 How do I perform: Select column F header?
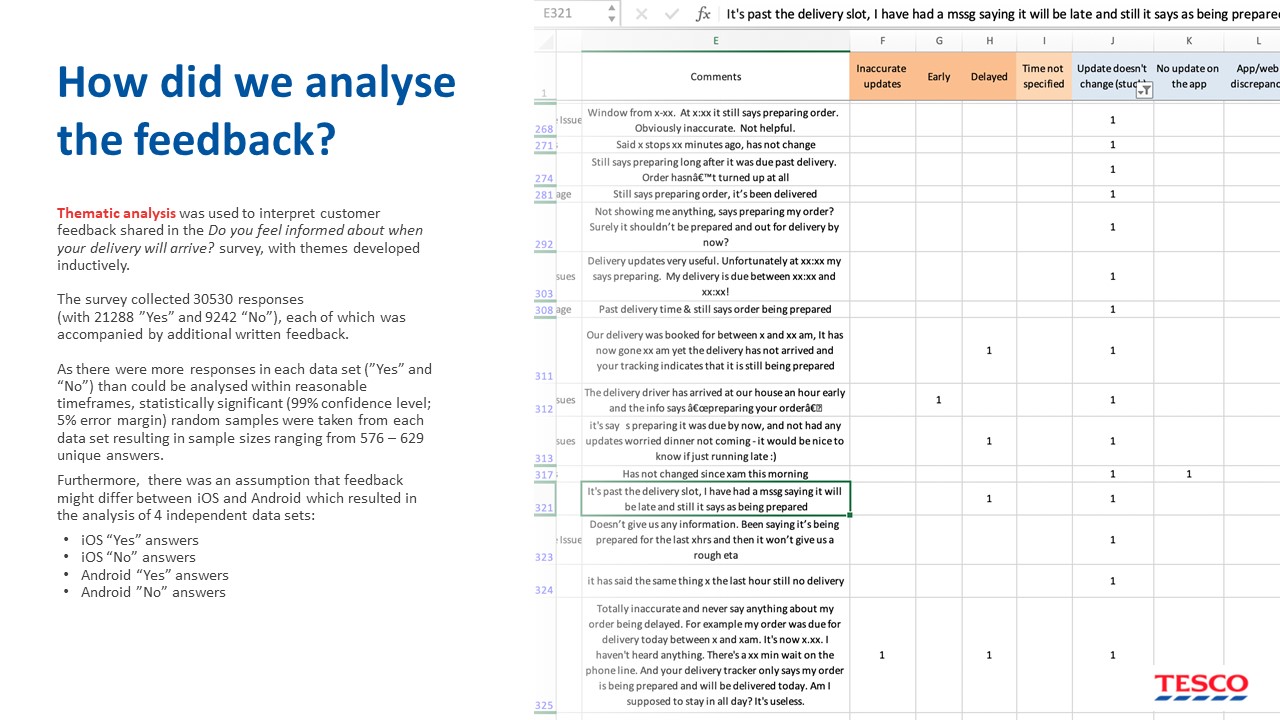coord(882,41)
